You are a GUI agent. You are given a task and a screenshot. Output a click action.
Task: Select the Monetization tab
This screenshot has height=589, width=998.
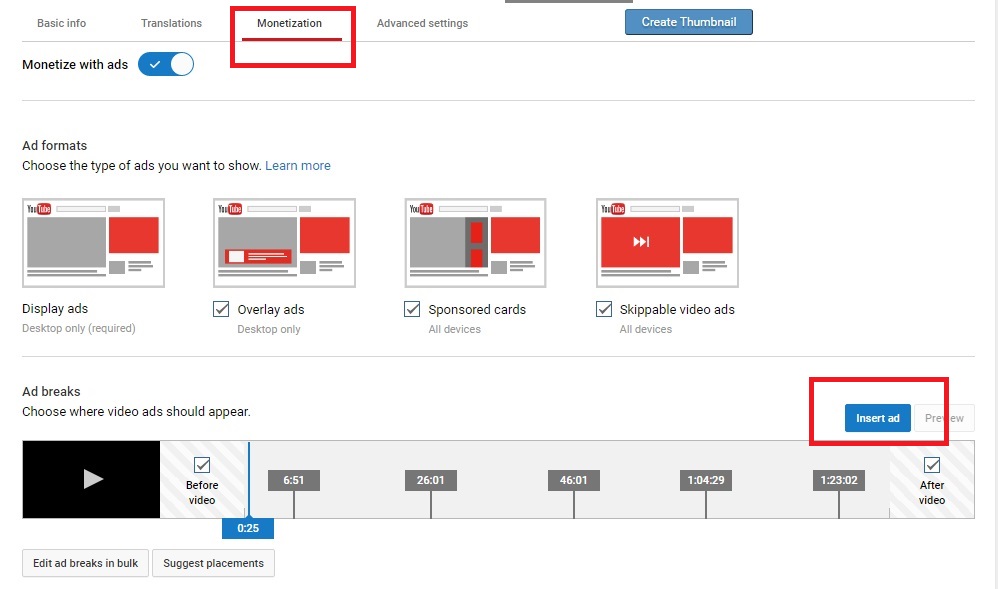click(290, 23)
